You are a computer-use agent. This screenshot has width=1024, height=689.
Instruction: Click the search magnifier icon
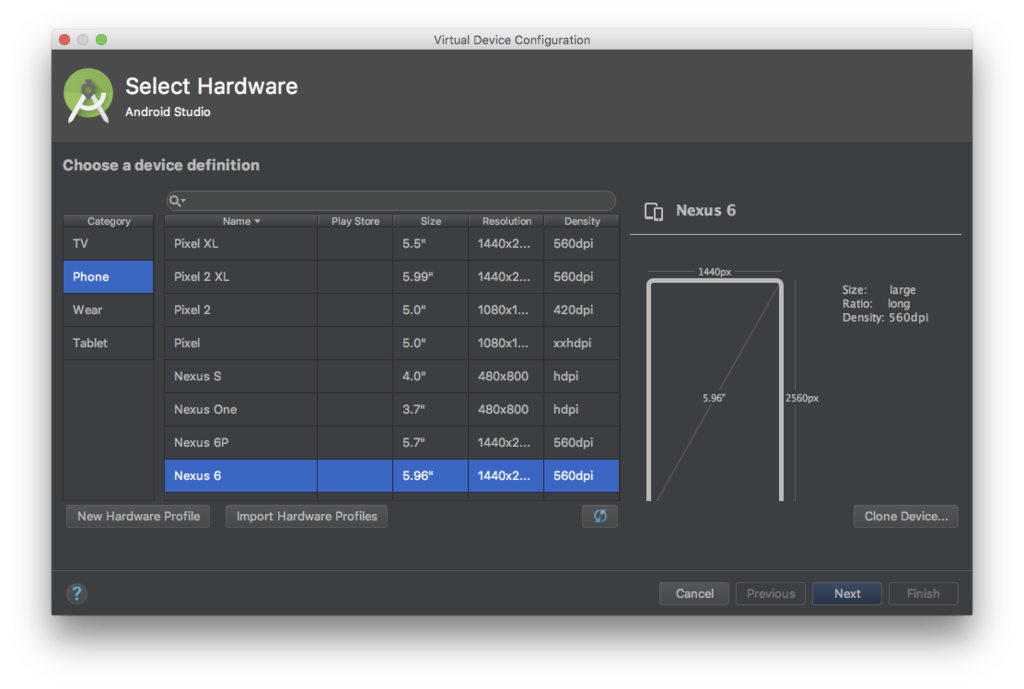[x=176, y=200]
